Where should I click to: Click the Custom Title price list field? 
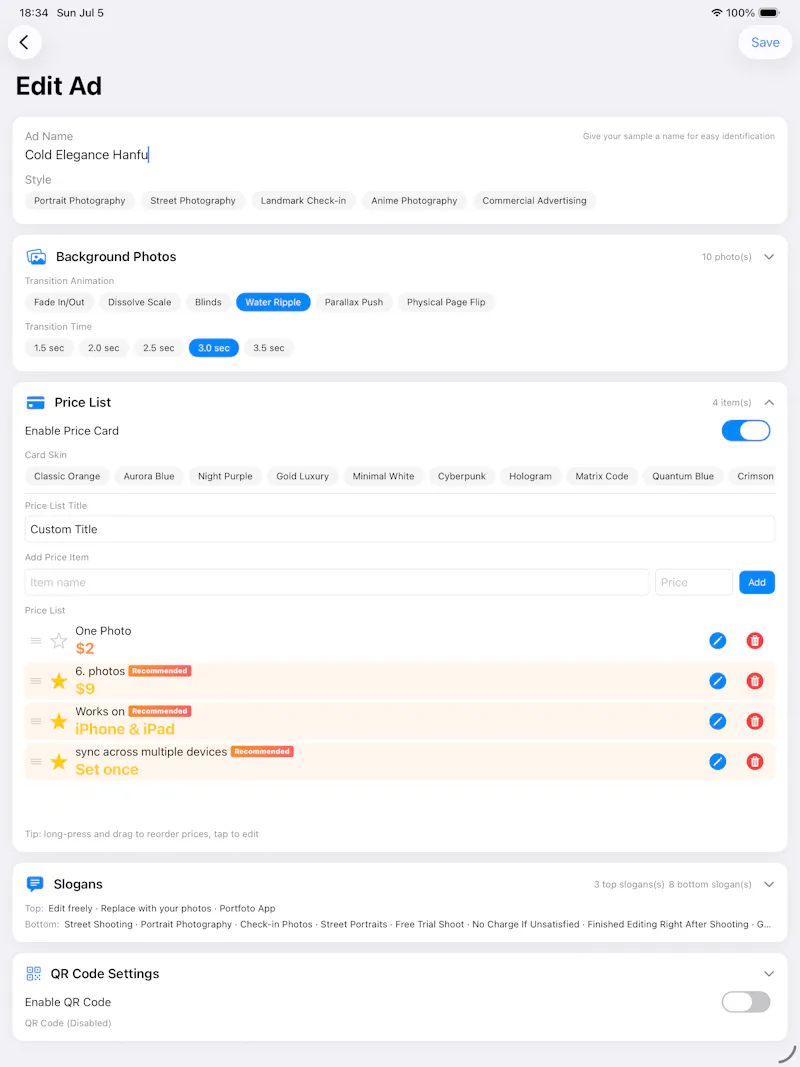400,529
